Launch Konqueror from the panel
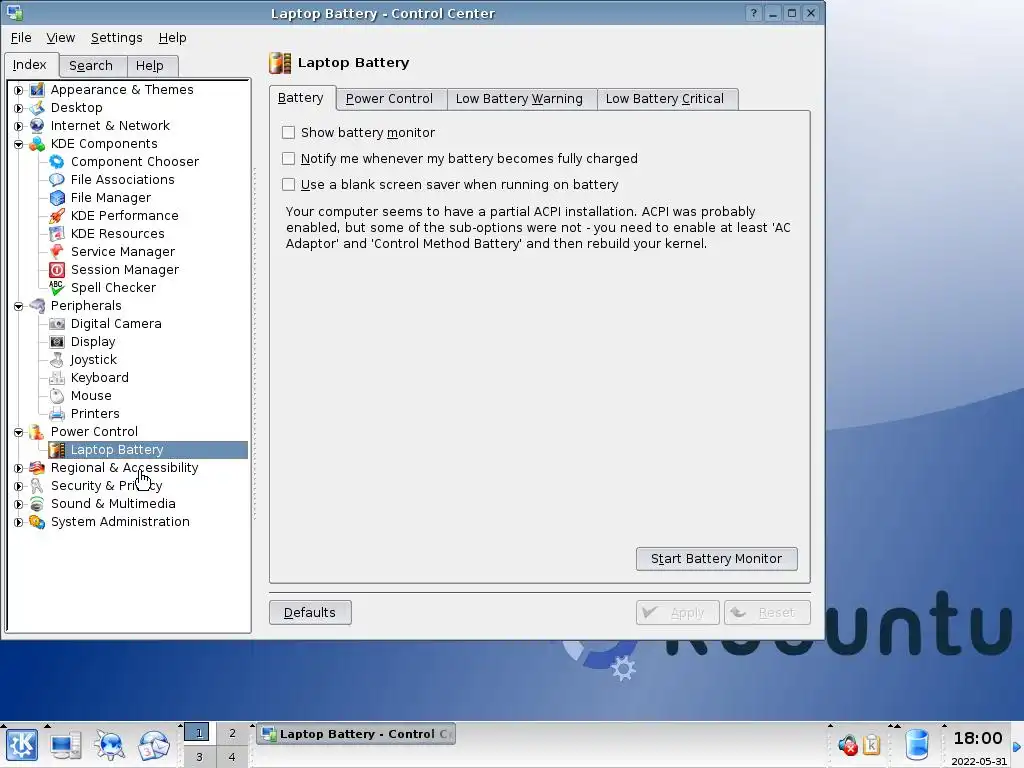1024x768 pixels. [x=109, y=745]
